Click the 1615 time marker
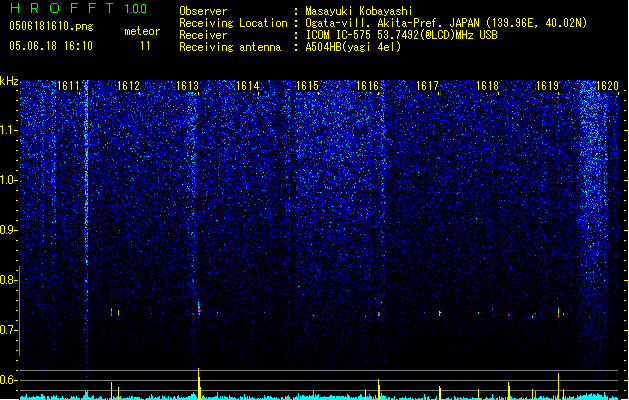 [x=307, y=86]
